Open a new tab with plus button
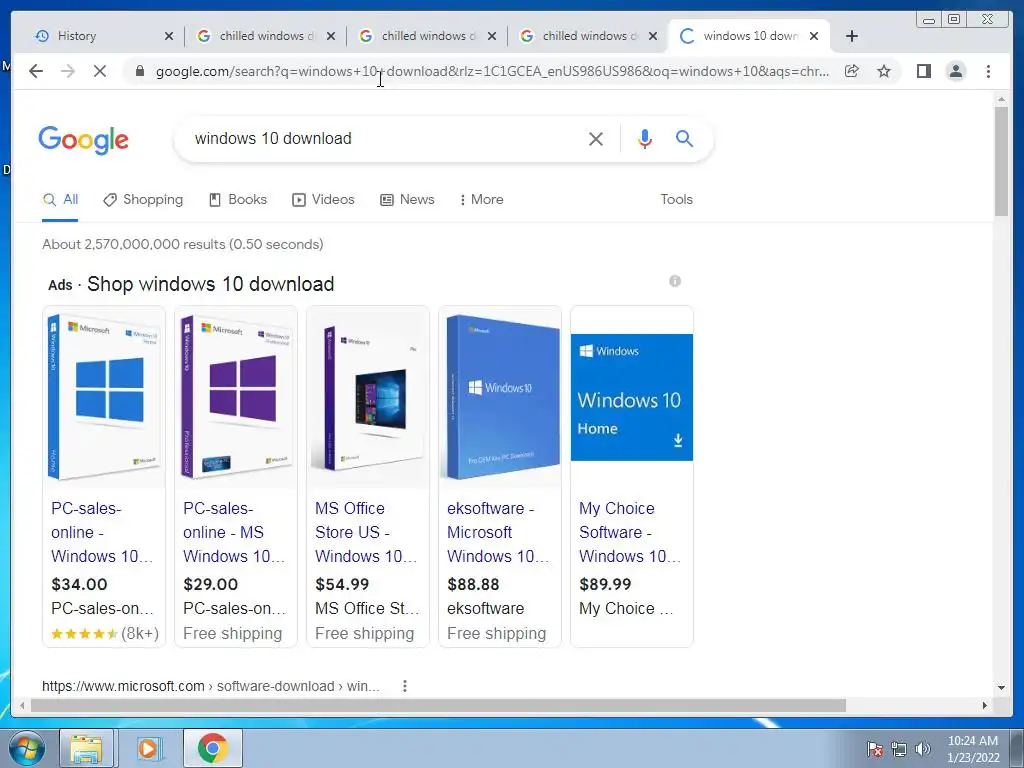1024x768 pixels. coord(852,36)
